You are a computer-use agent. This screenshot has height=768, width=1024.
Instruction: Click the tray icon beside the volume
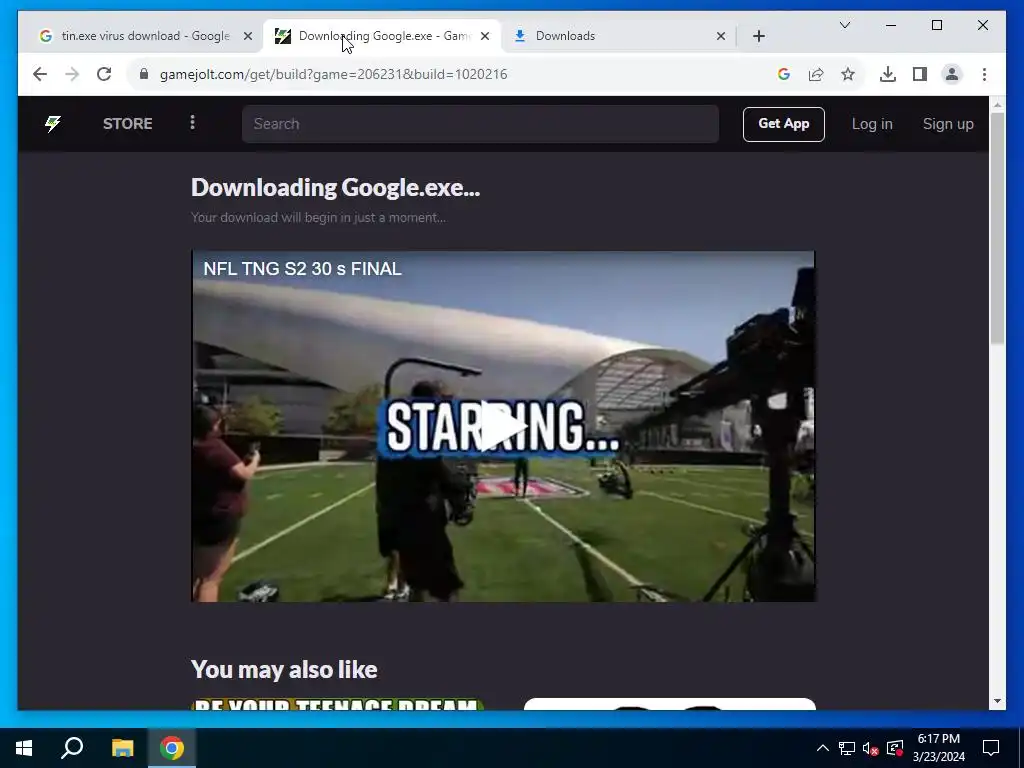click(895, 748)
